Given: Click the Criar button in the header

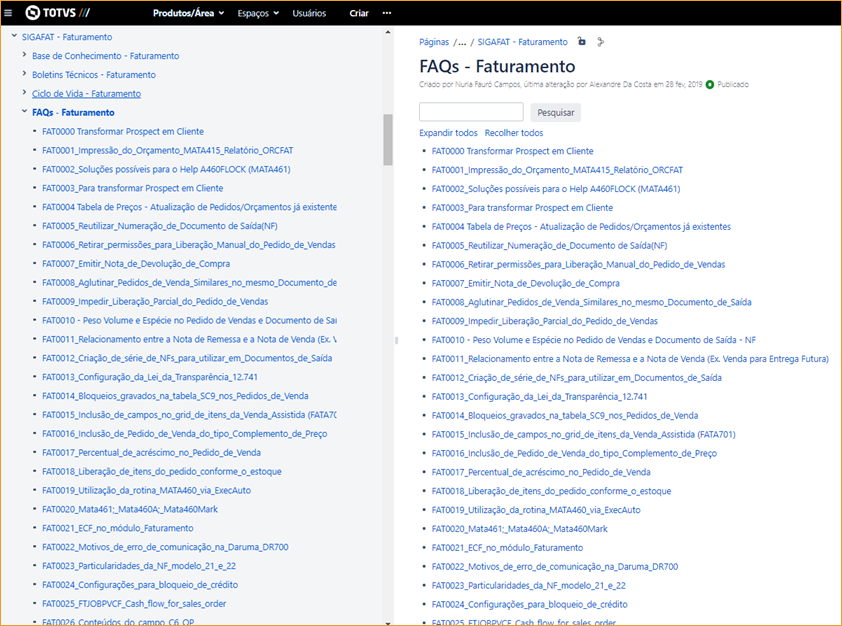Looking at the screenshot, I should point(359,13).
